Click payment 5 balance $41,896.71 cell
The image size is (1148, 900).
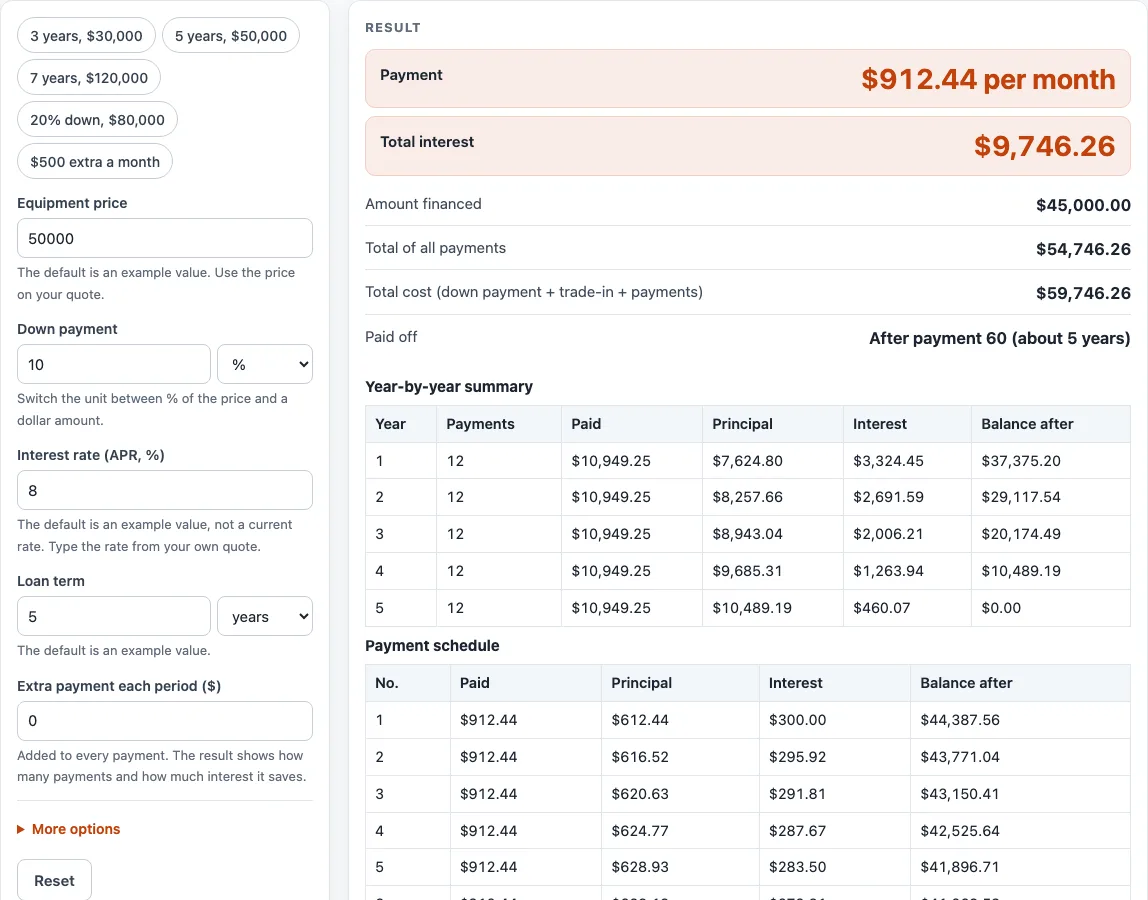point(1021,867)
